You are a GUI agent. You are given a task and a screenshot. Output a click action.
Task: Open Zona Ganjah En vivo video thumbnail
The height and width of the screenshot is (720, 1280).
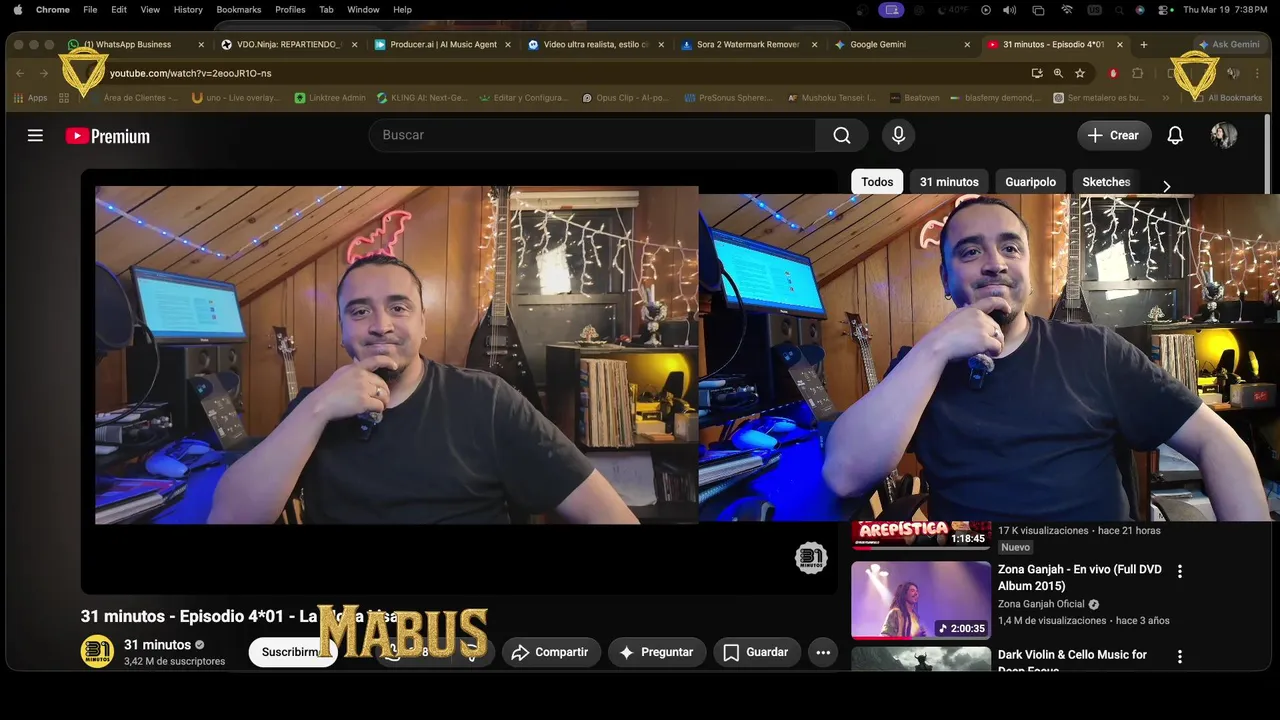coord(921,600)
